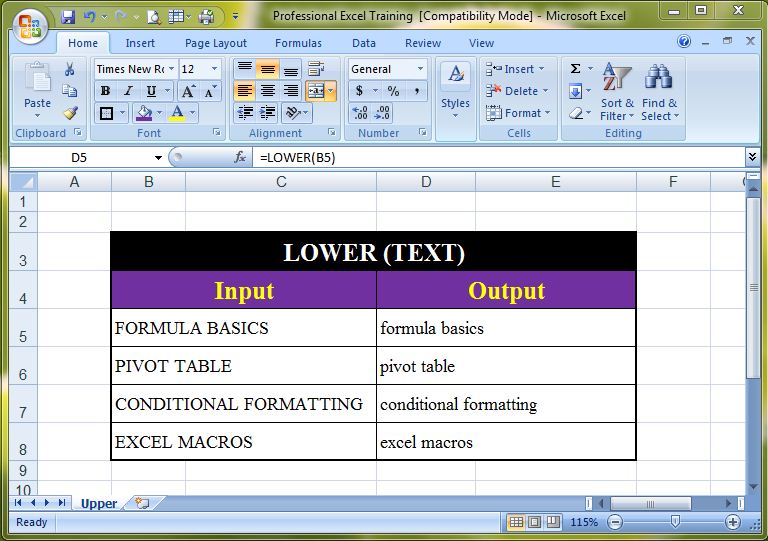768x541 pixels.
Task: Apply borders to the cell
Action: (106, 113)
